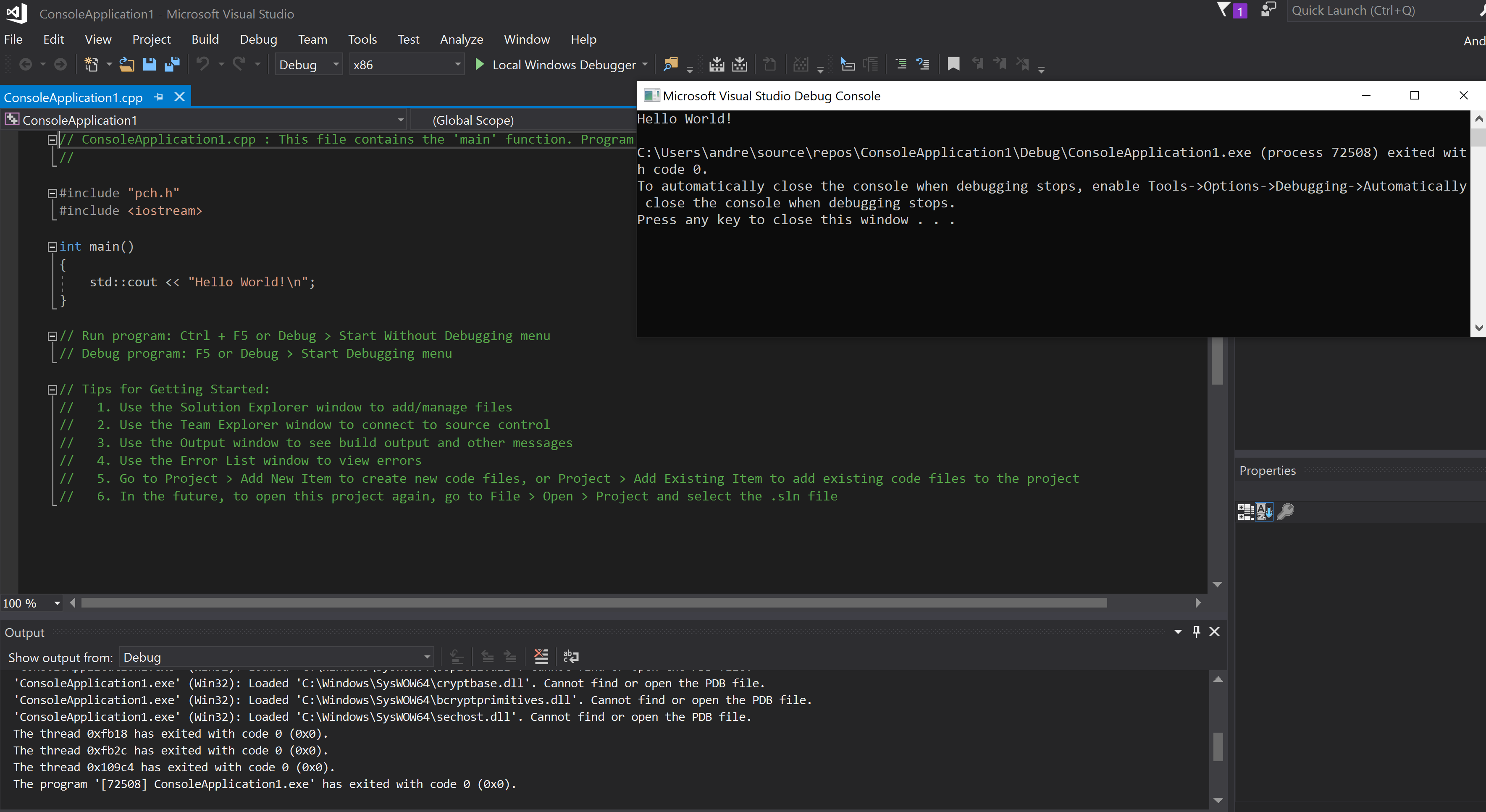
Task: Open the Tools menu
Action: pyautogui.click(x=362, y=39)
